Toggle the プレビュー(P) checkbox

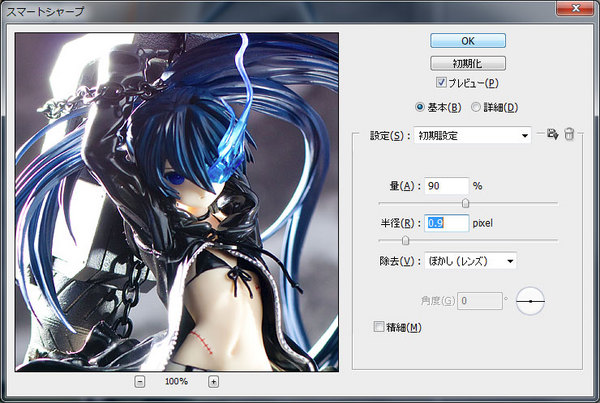click(x=441, y=82)
